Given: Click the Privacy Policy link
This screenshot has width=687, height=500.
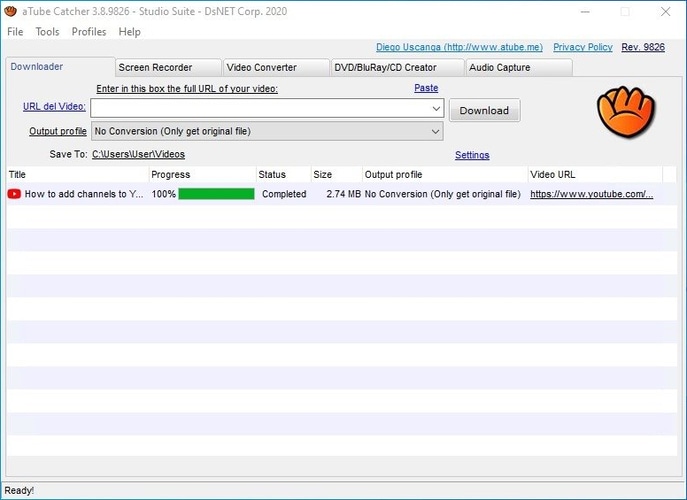Looking at the screenshot, I should click(x=582, y=47).
